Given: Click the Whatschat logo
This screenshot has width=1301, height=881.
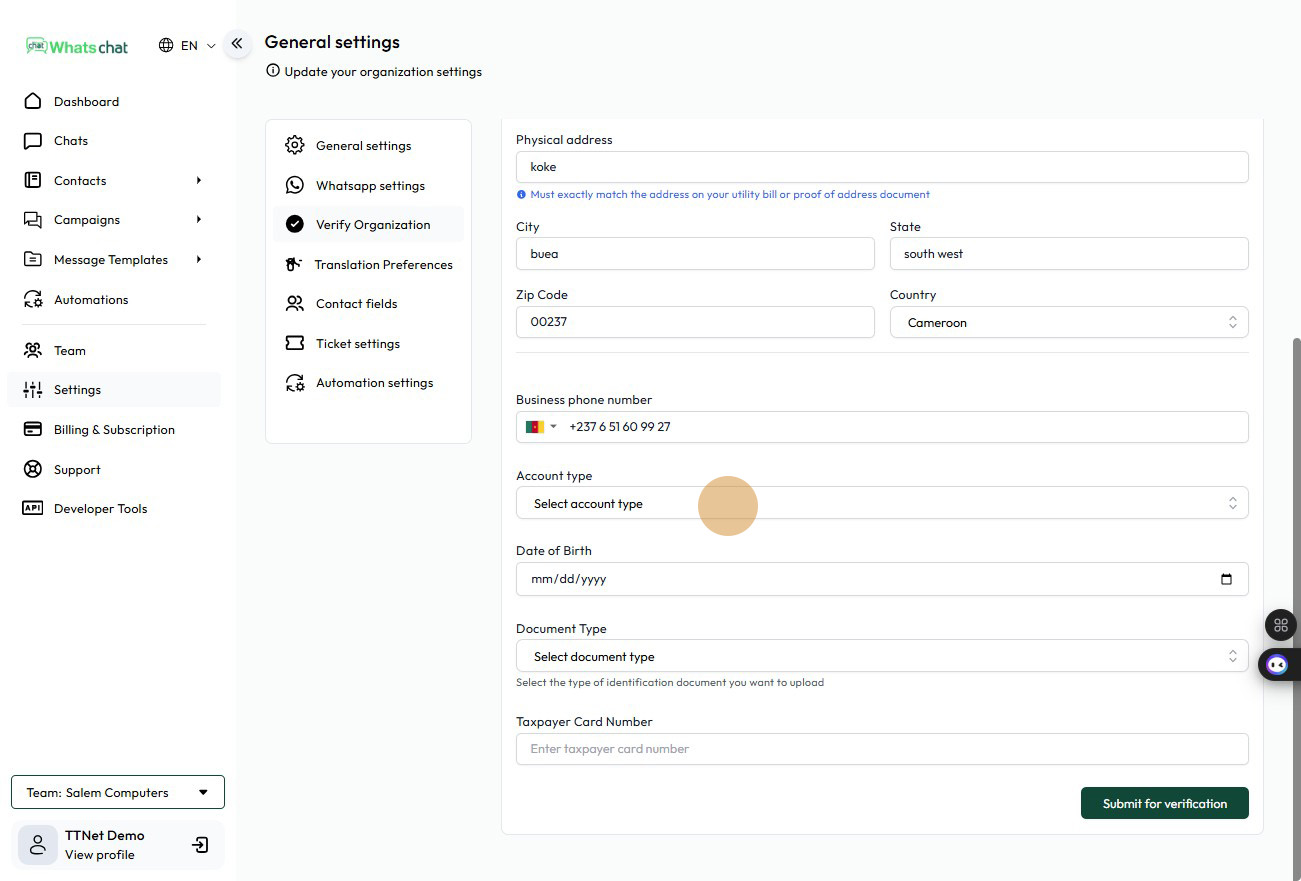Looking at the screenshot, I should 78,46.
